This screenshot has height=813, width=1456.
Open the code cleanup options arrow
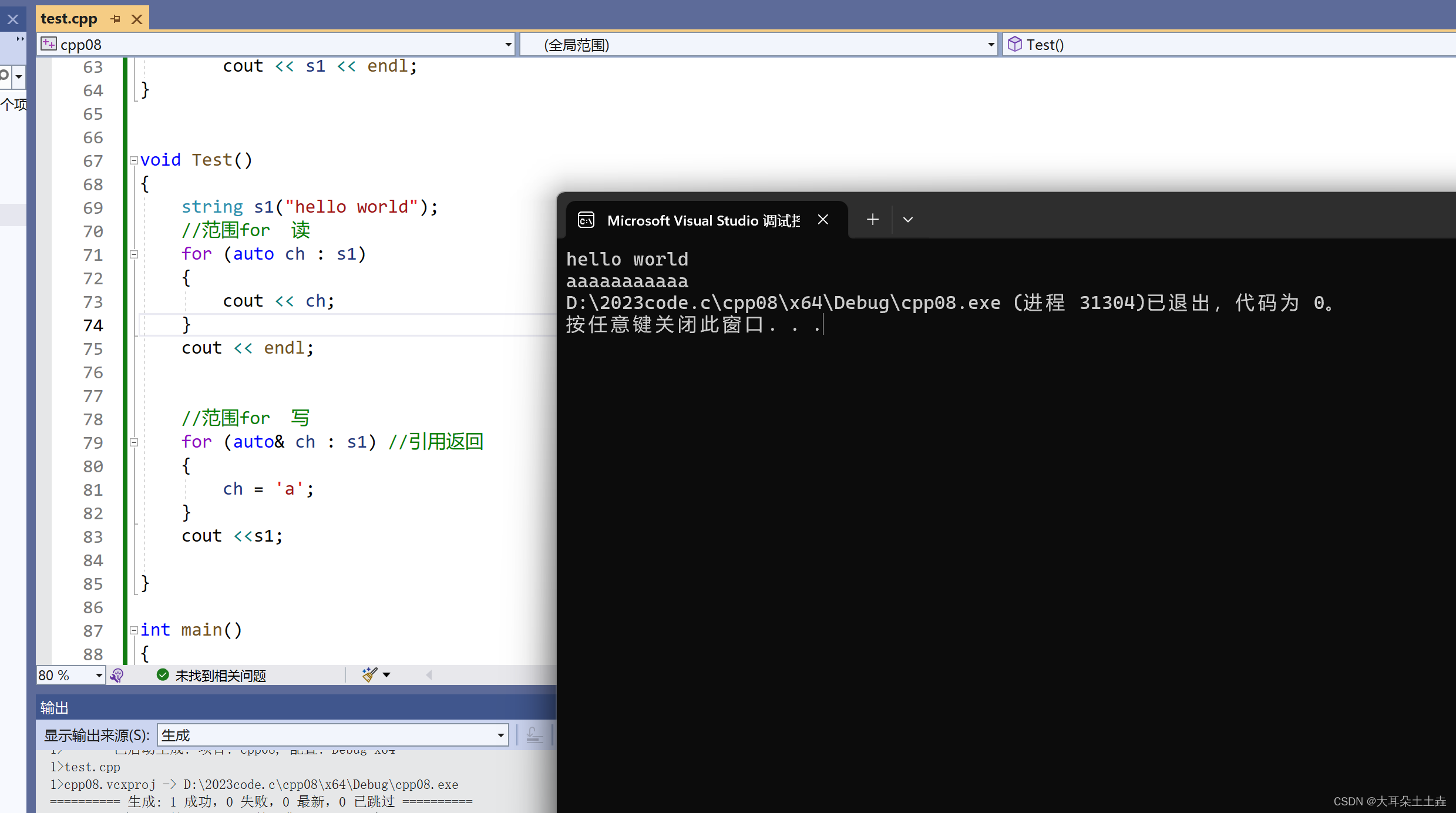click(x=386, y=675)
